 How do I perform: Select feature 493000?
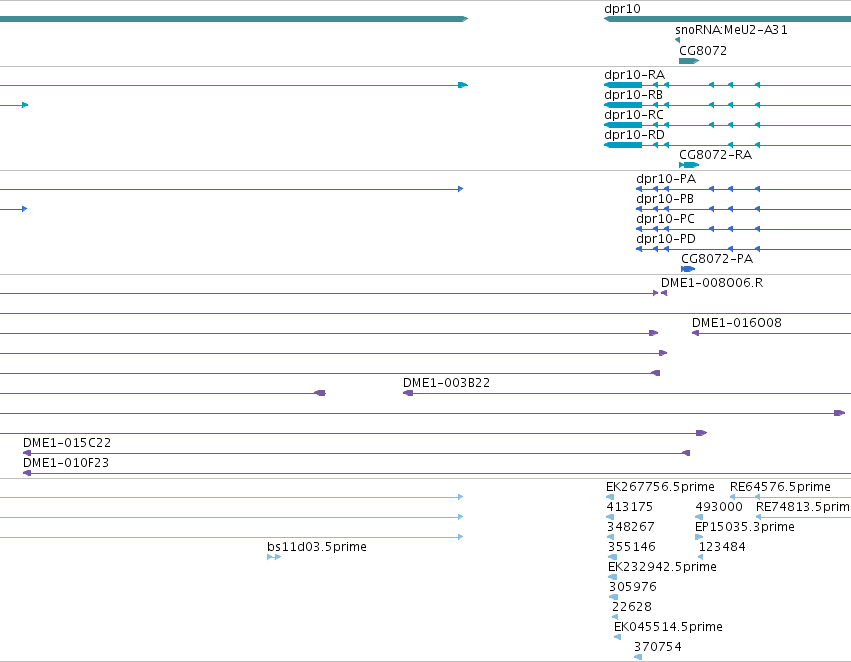(699, 517)
